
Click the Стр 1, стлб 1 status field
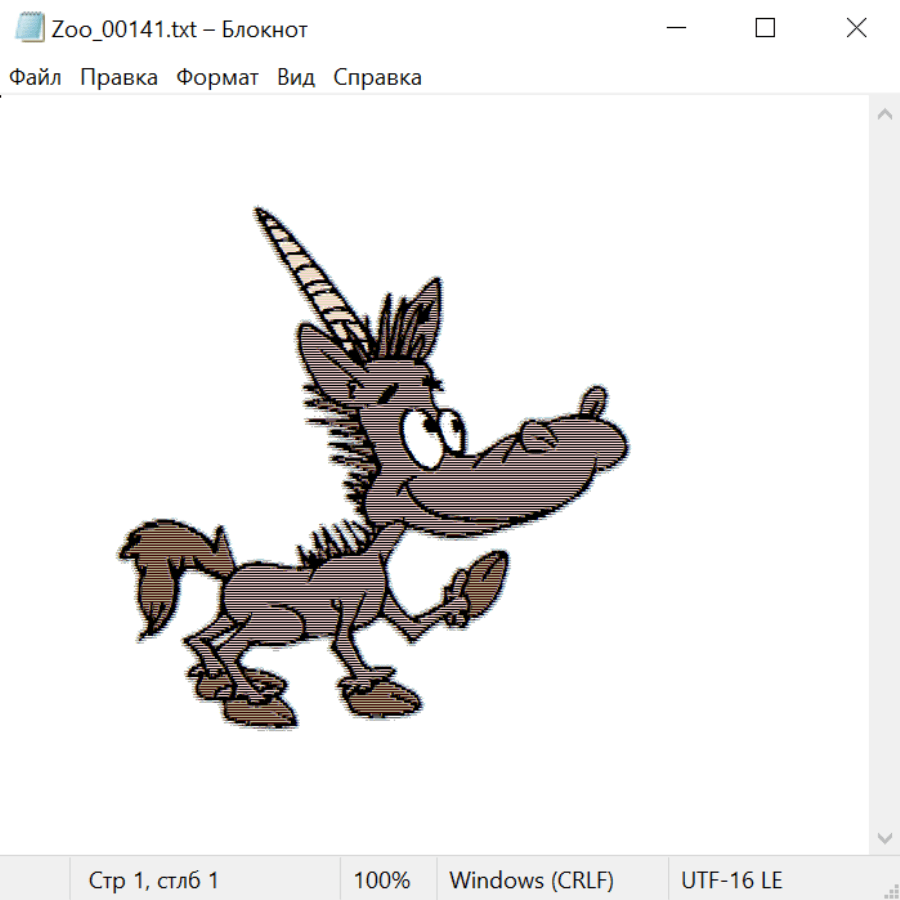(154, 880)
